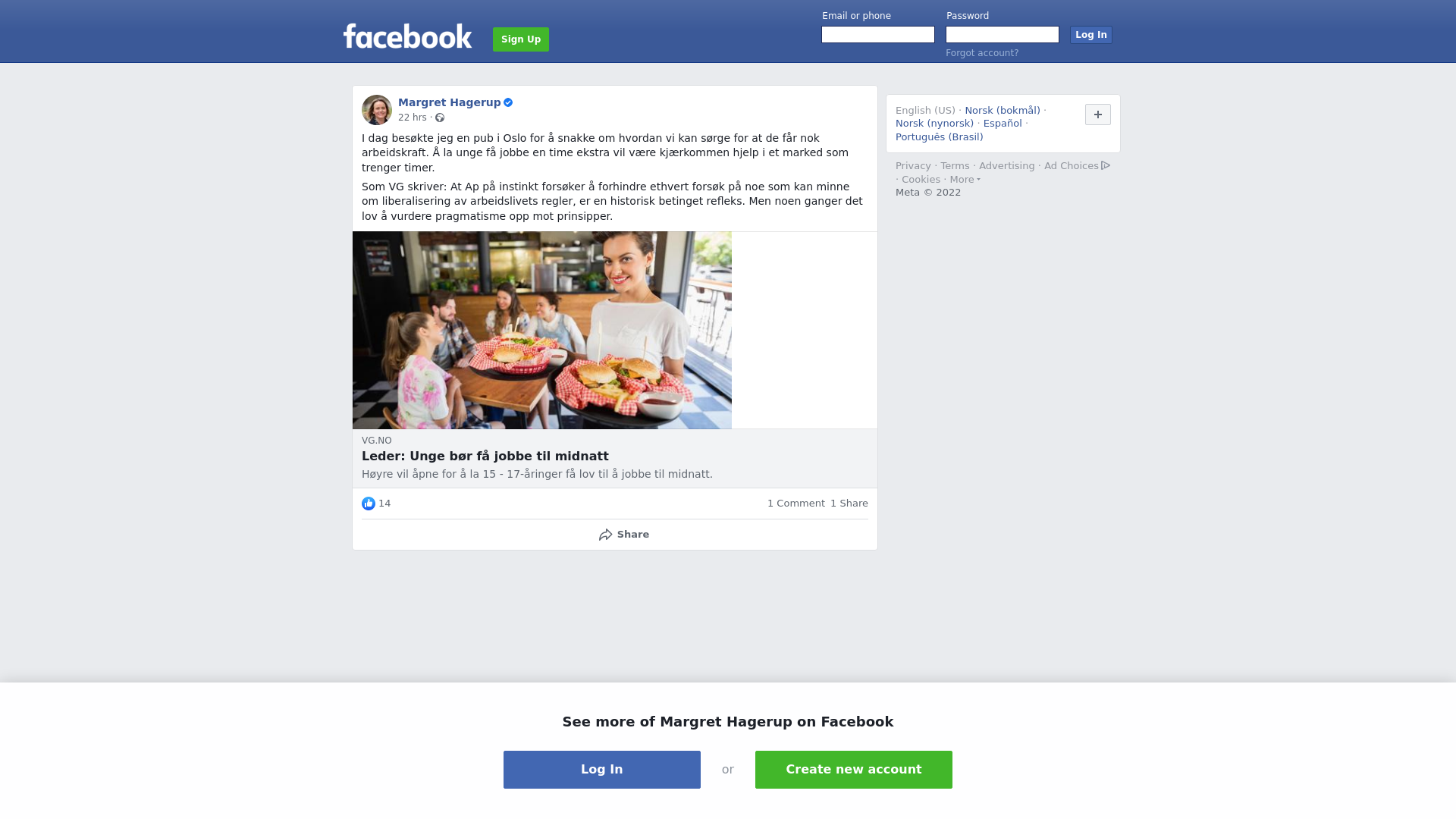The image size is (1456, 819).
Task: Open the burger restaurant article image
Action: click(x=542, y=330)
